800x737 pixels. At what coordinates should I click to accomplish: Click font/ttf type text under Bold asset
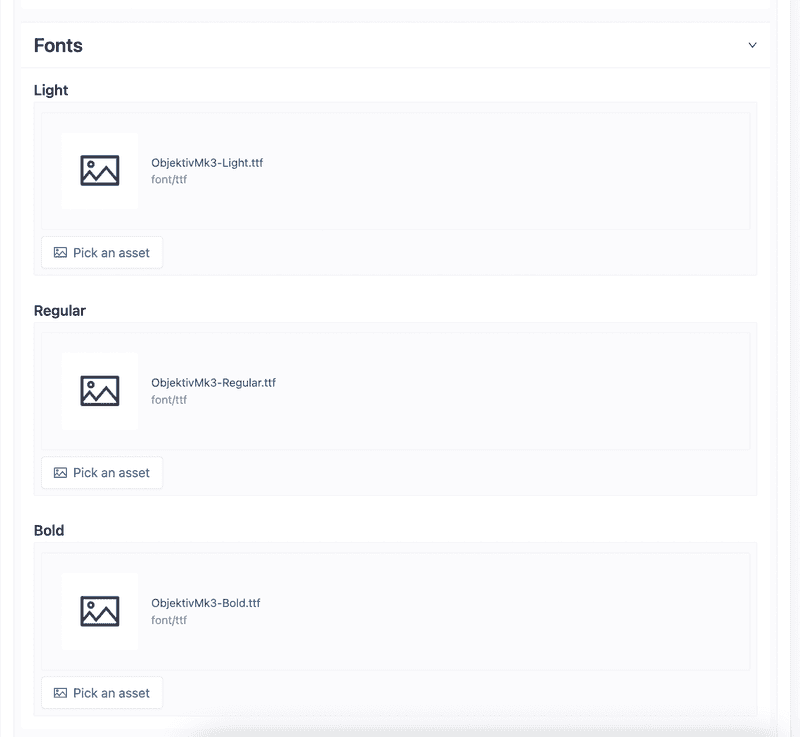[x=169, y=620]
